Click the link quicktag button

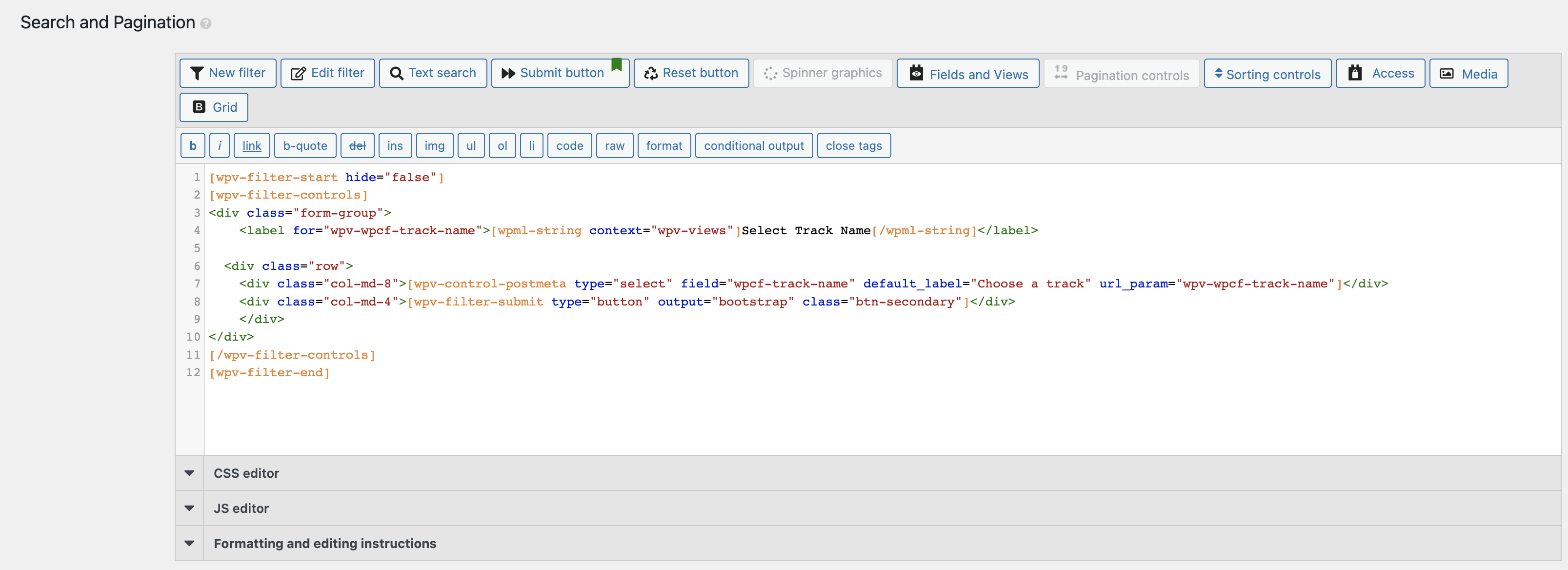click(x=252, y=145)
